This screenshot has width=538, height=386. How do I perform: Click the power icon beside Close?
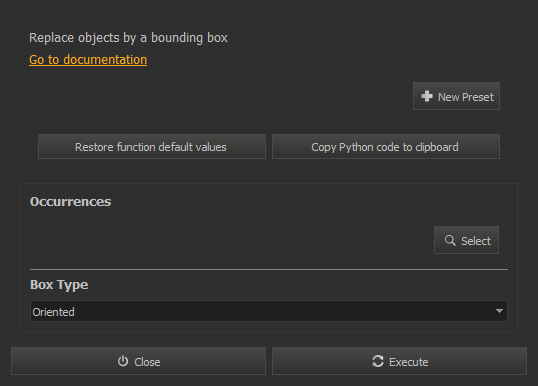pyautogui.click(x=123, y=361)
